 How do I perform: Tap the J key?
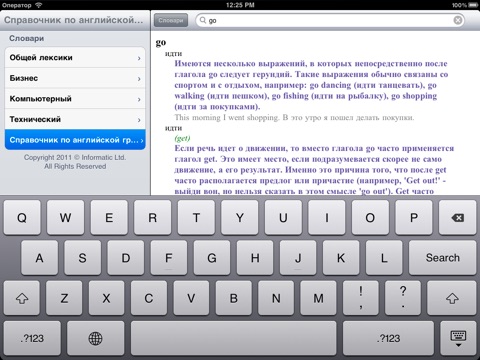pos(298,258)
